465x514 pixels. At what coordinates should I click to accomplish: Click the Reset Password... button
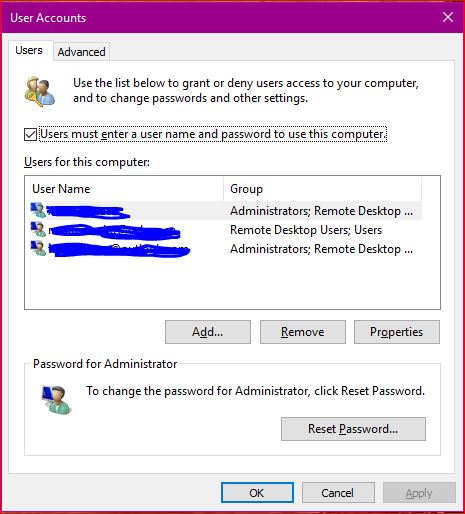pyautogui.click(x=353, y=429)
